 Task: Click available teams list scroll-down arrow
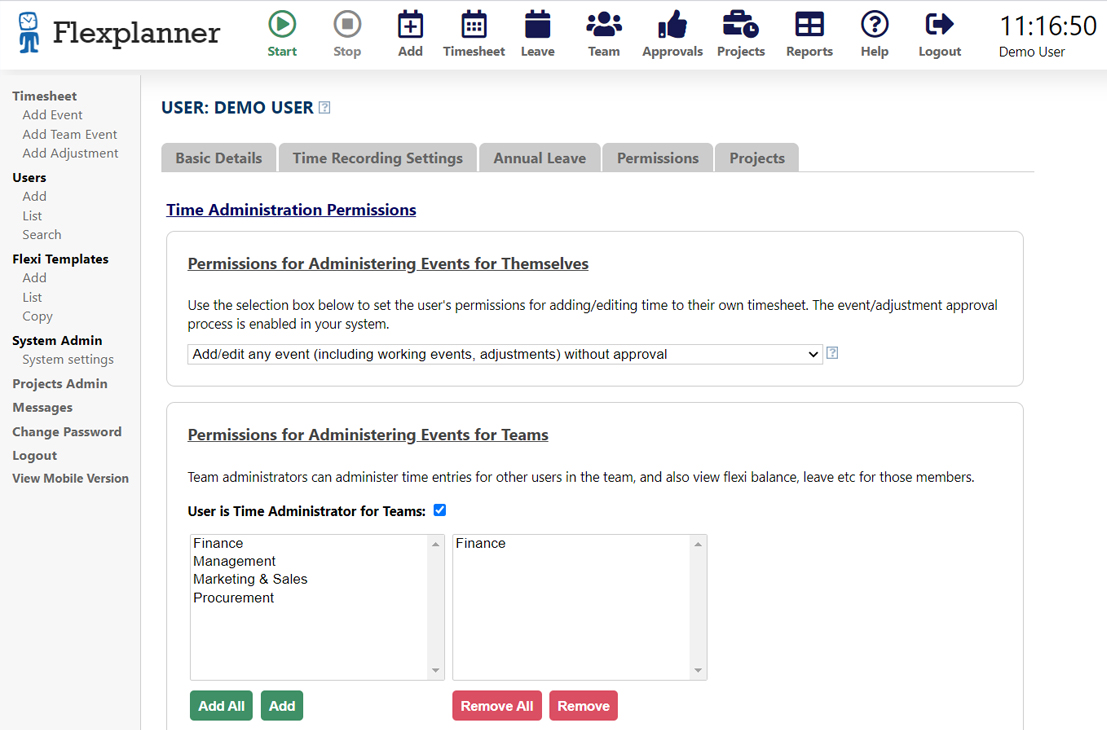point(436,670)
